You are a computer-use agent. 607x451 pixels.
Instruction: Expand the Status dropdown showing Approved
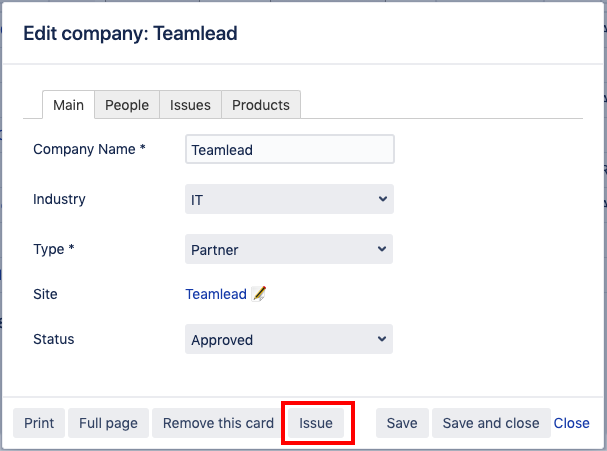[289, 340]
